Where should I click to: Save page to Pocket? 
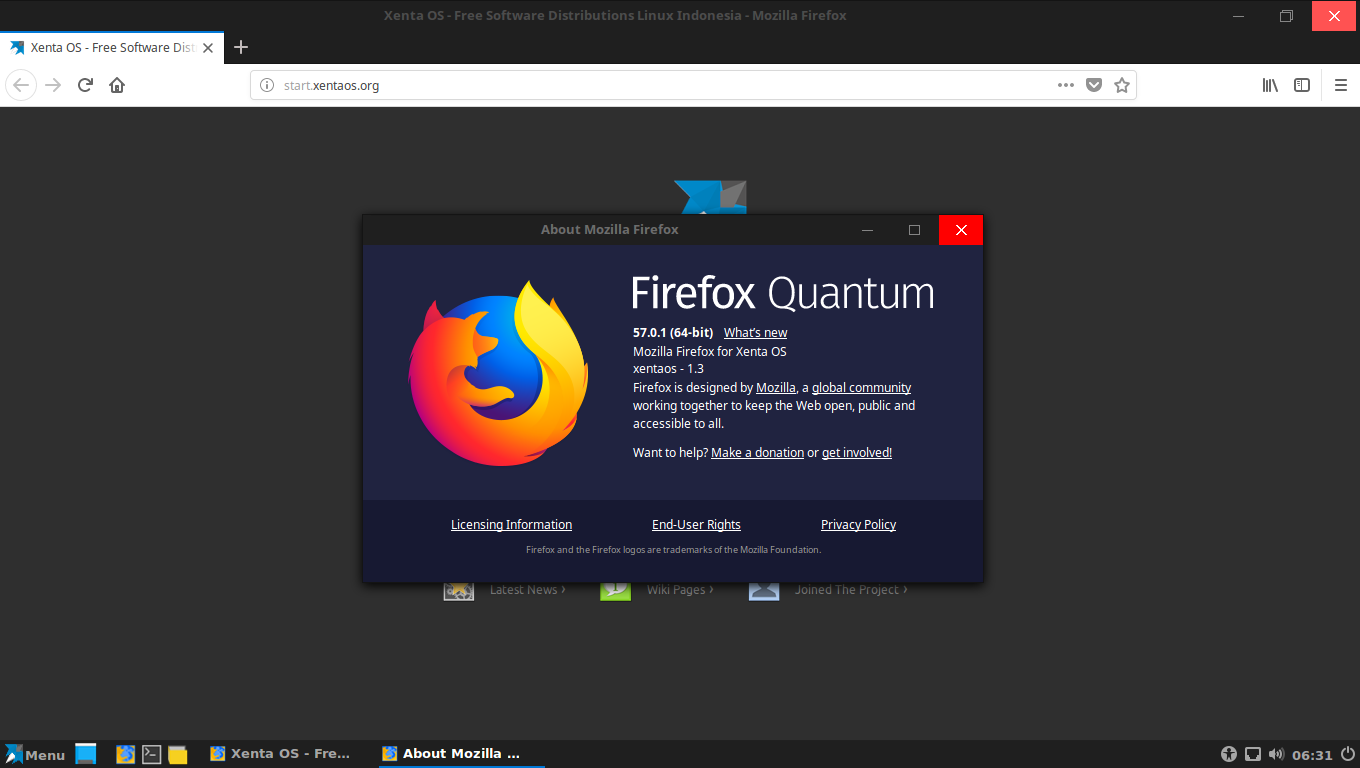click(x=1094, y=85)
